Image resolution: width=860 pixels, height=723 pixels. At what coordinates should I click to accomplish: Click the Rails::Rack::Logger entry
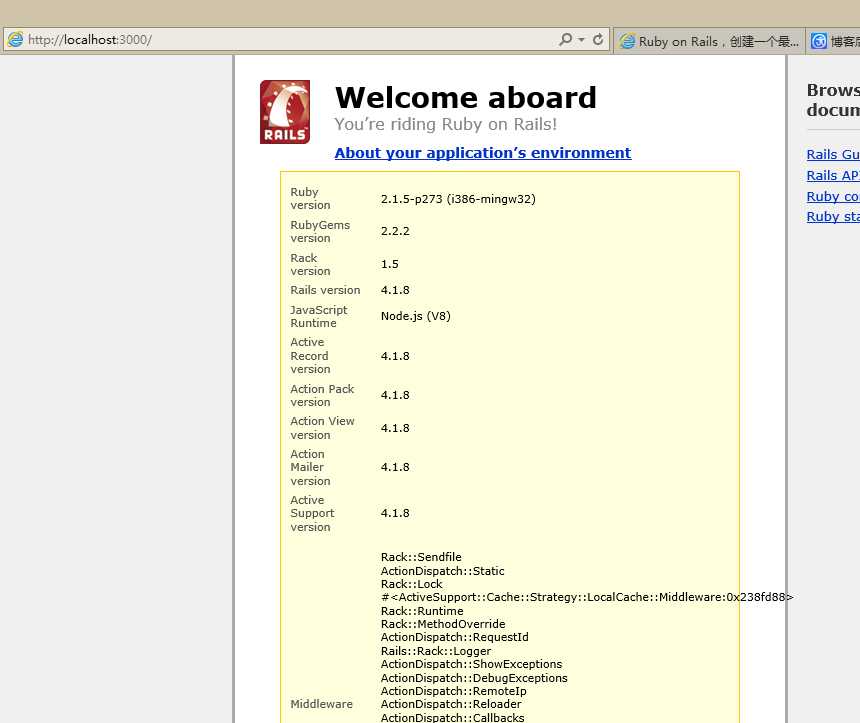[x=436, y=651]
